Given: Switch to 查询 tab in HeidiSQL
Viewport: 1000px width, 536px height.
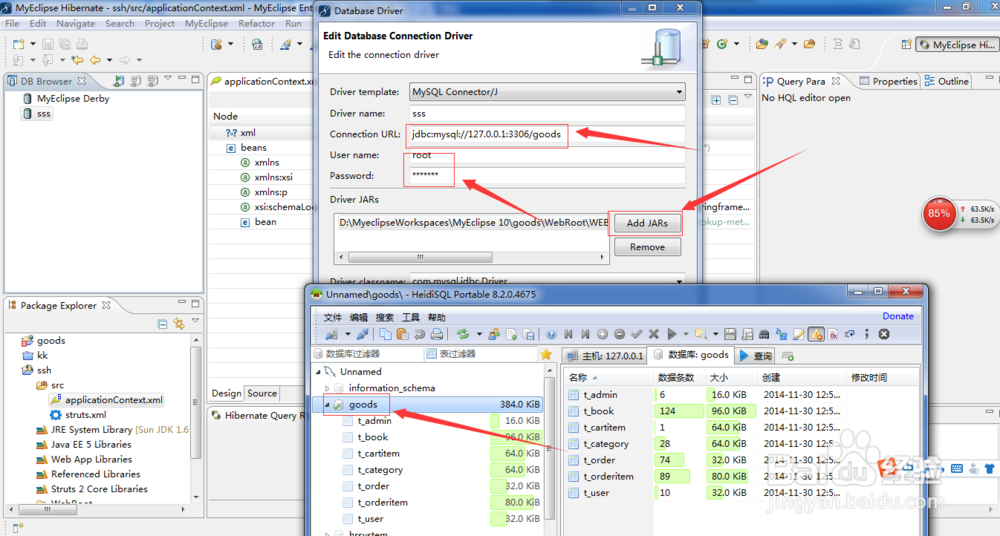Looking at the screenshot, I should click(756, 355).
